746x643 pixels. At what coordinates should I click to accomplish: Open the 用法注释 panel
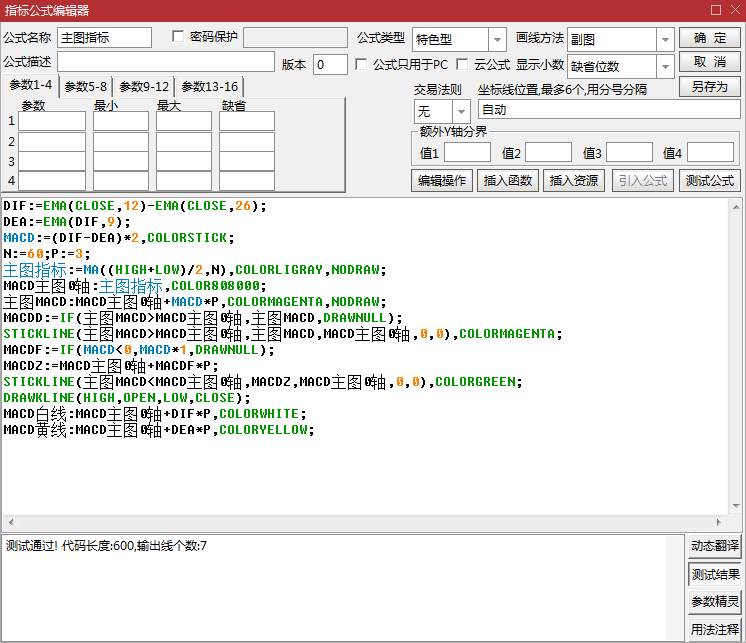click(x=715, y=630)
